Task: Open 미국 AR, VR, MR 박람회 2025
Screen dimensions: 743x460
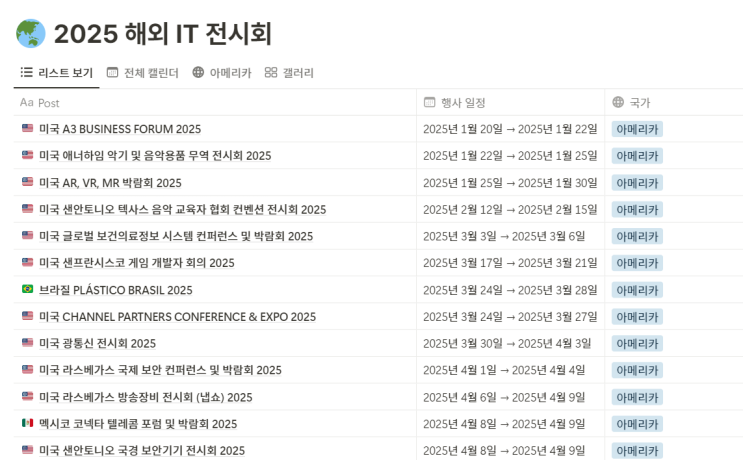Action: tap(110, 183)
